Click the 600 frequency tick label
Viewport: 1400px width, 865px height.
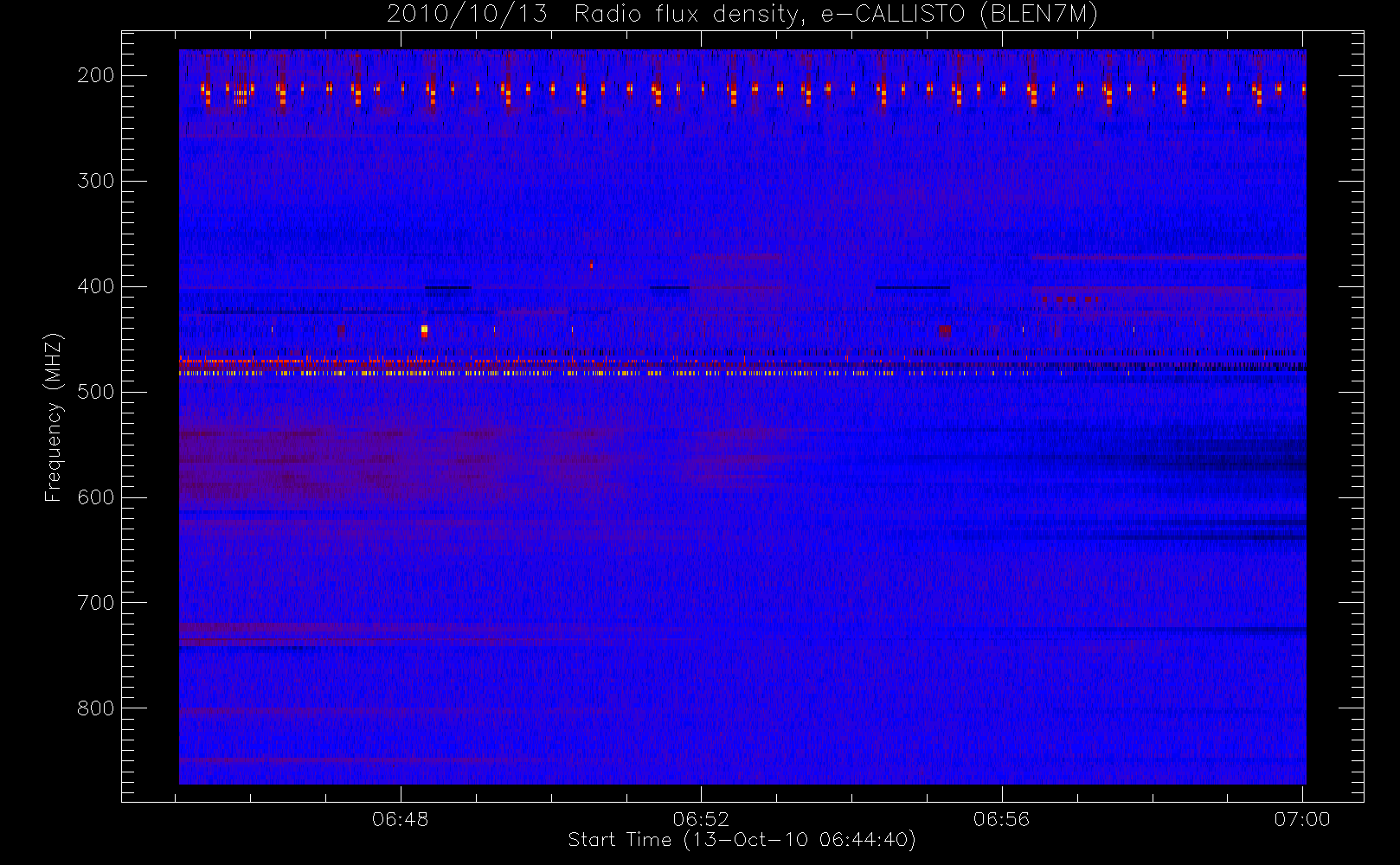pos(95,497)
